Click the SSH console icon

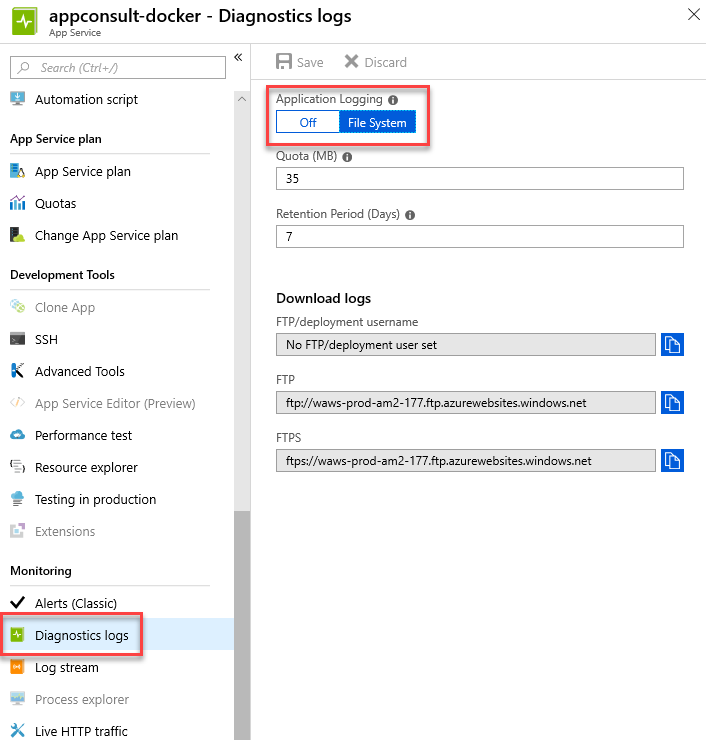coord(17,339)
